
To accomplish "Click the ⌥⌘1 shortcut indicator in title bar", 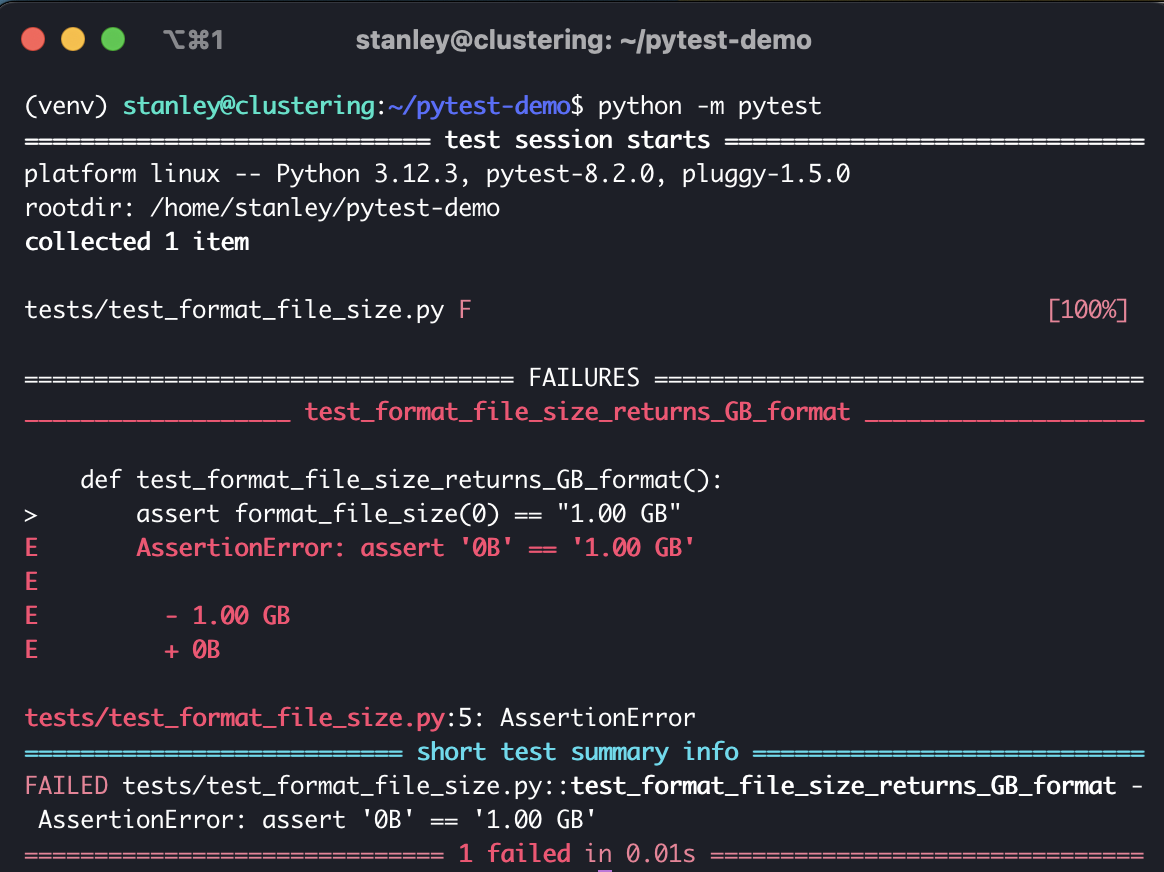I will coord(192,40).
